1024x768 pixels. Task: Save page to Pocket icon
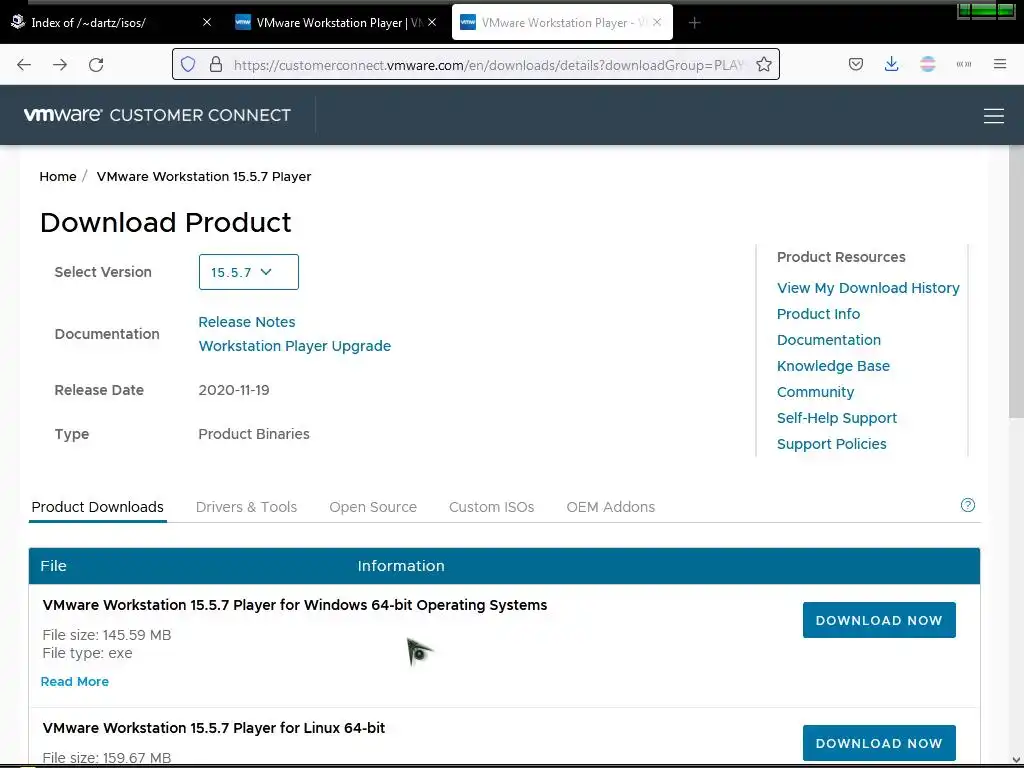point(856,64)
